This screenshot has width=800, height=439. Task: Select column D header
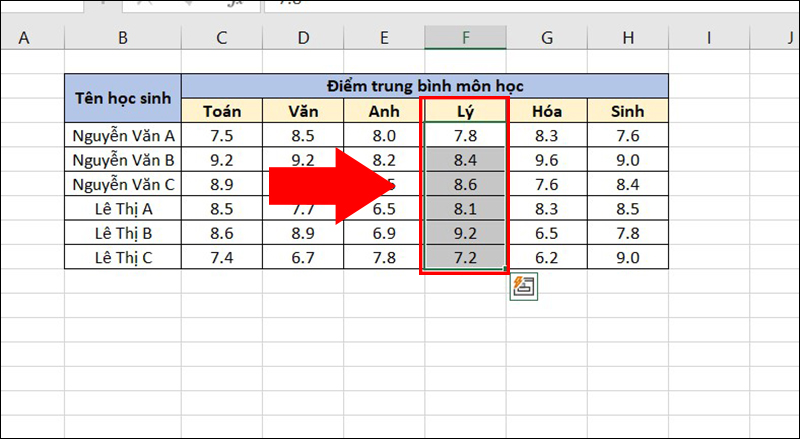[x=303, y=38]
